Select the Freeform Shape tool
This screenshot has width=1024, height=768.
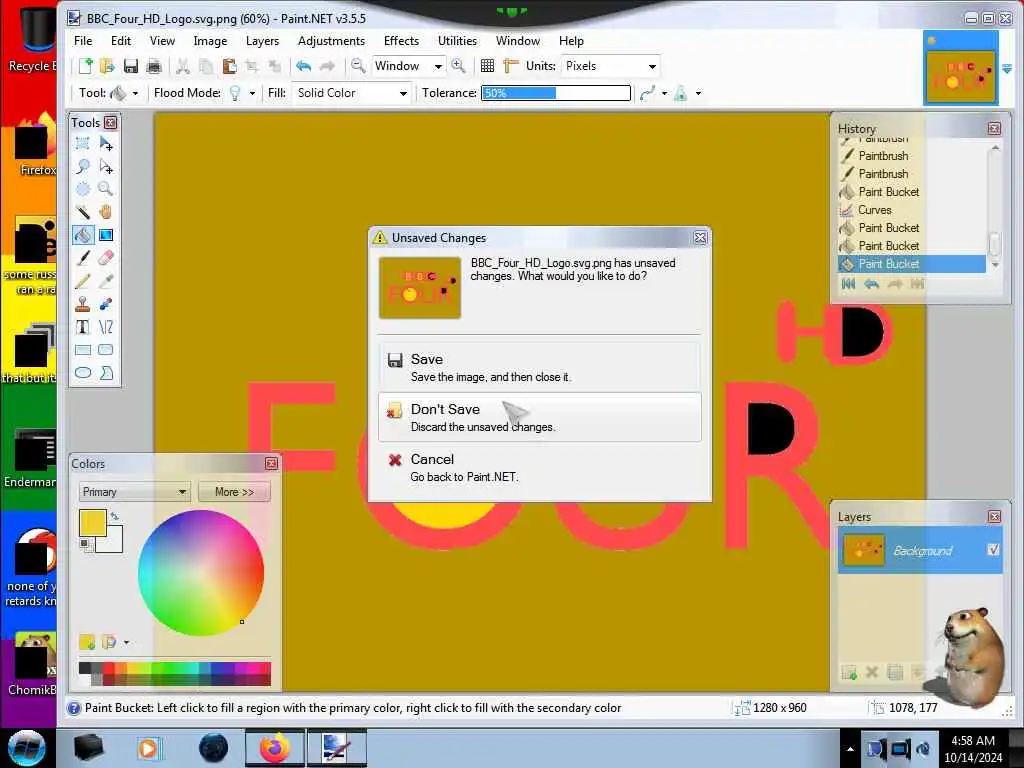click(106, 373)
